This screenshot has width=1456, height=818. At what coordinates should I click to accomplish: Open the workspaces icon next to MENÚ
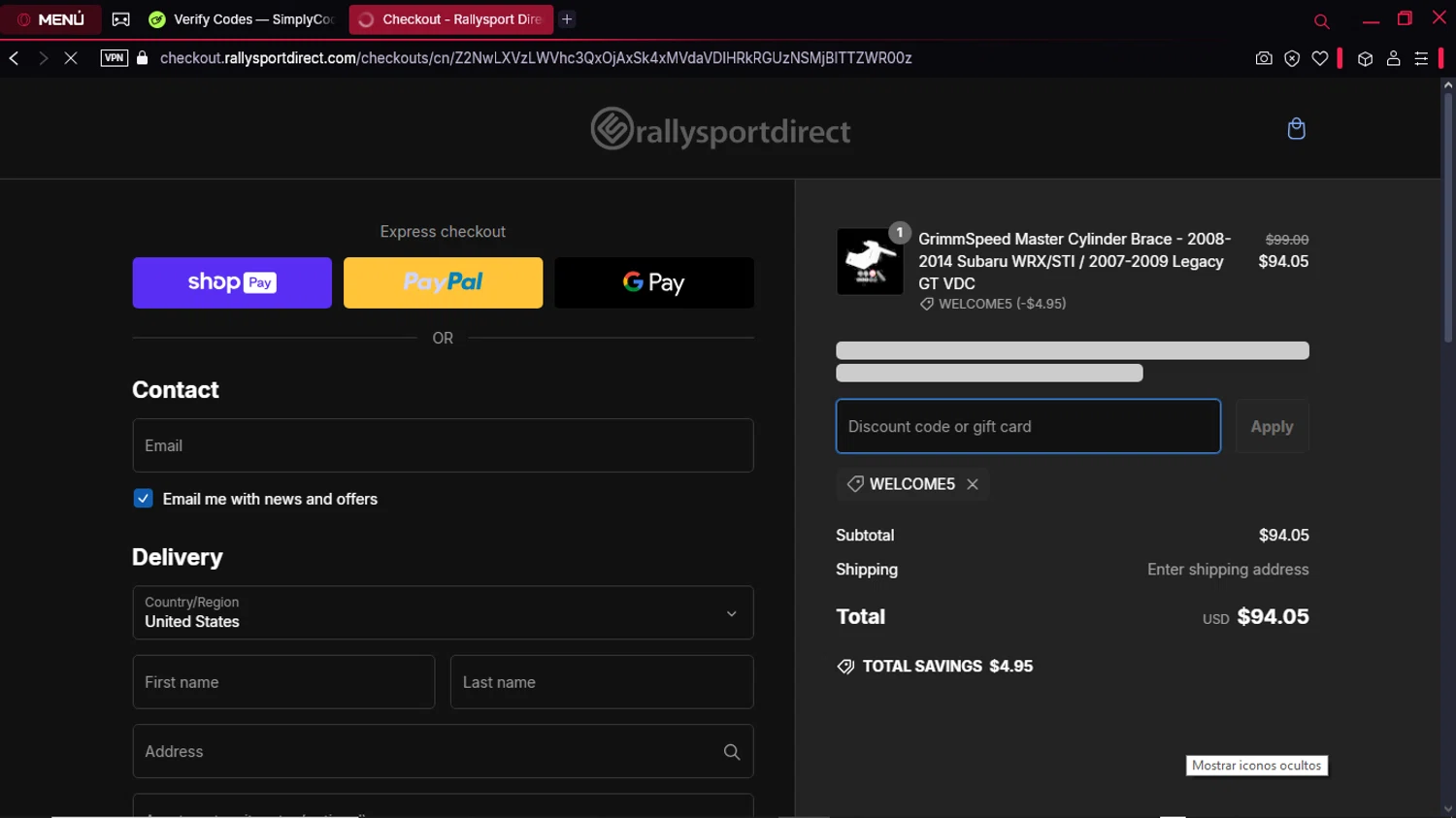120,19
